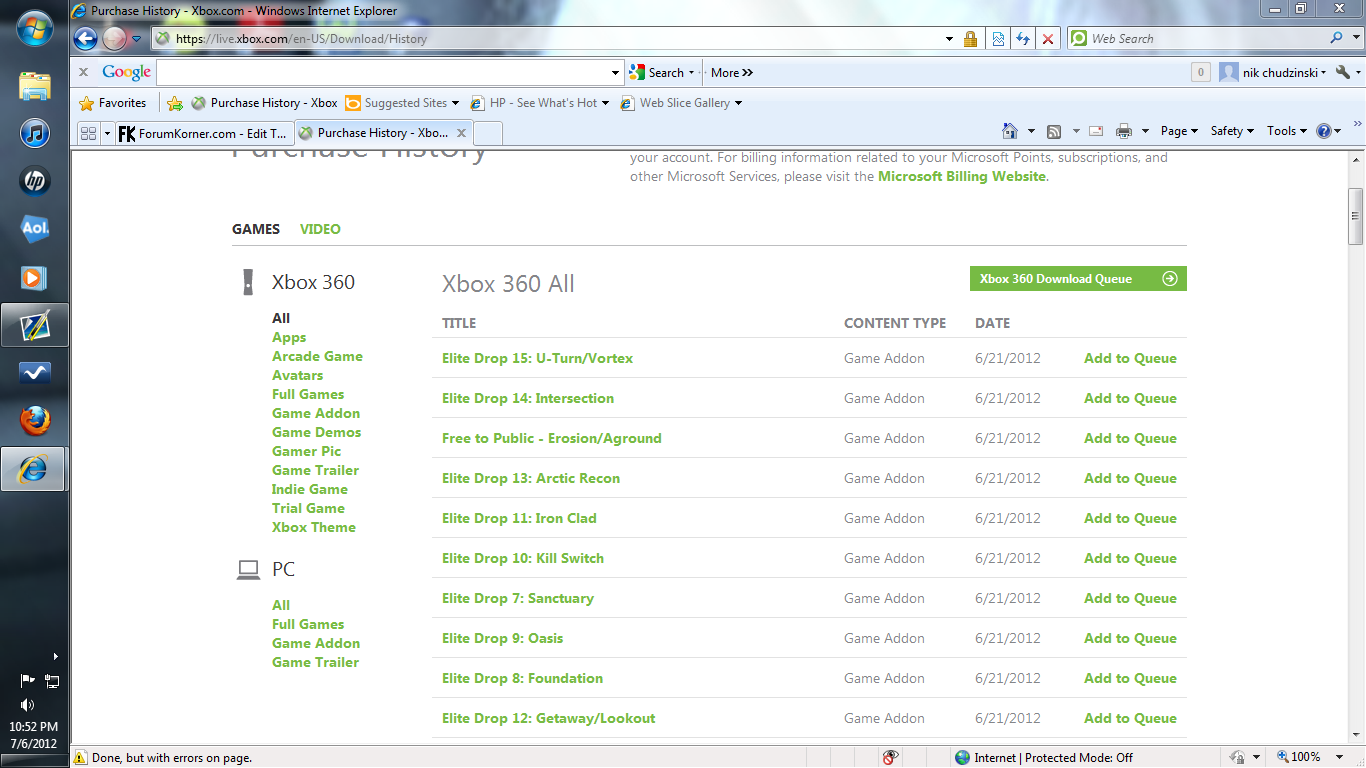1366x768 pixels.
Task: Open the tab list dropdown arrow
Action: (107, 133)
